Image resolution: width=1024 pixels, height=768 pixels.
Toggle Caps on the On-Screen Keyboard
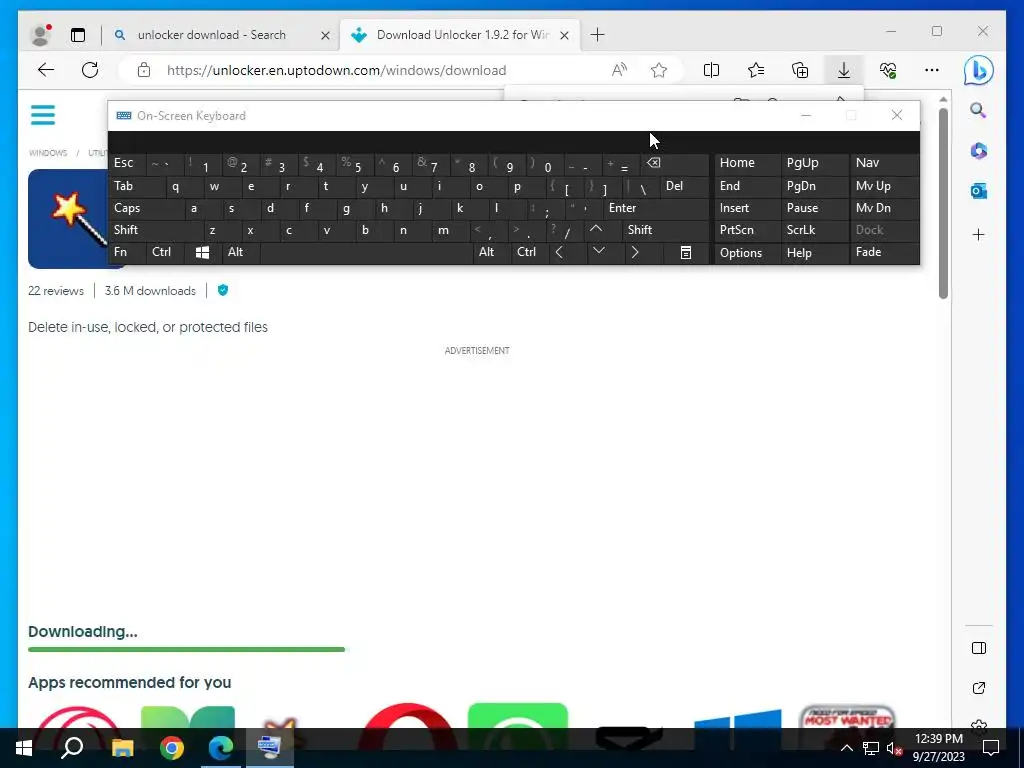click(x=146, y=208)
